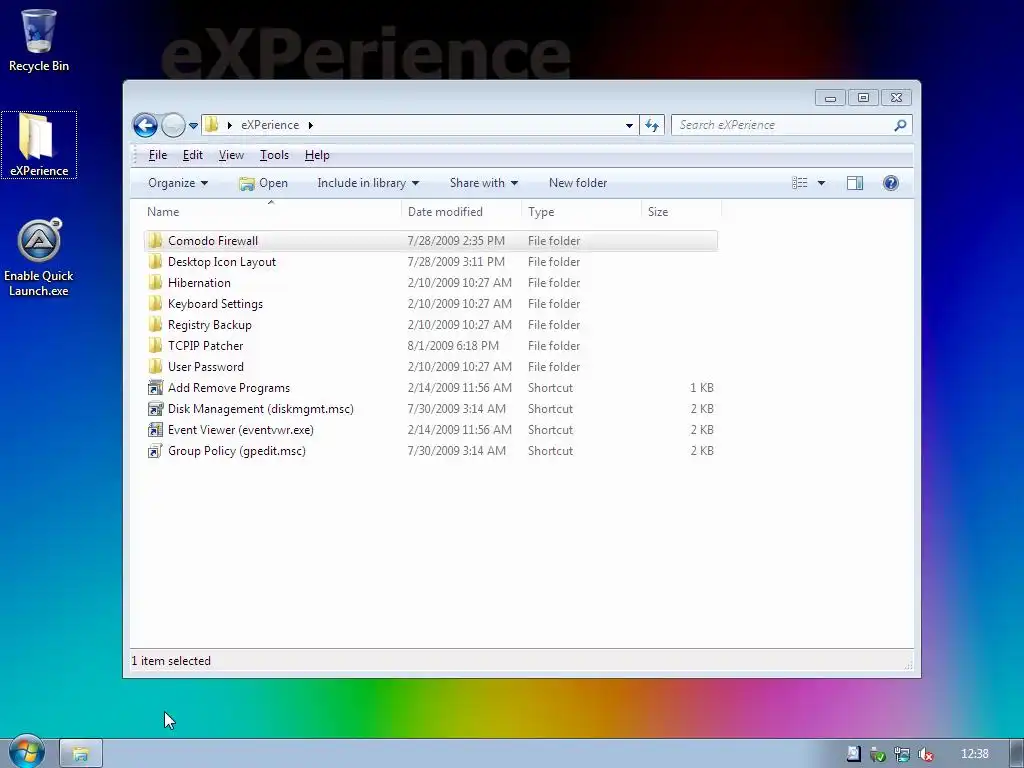Click the network tray icon
This screenshot has width=1024, height=768.
point(902,754)
